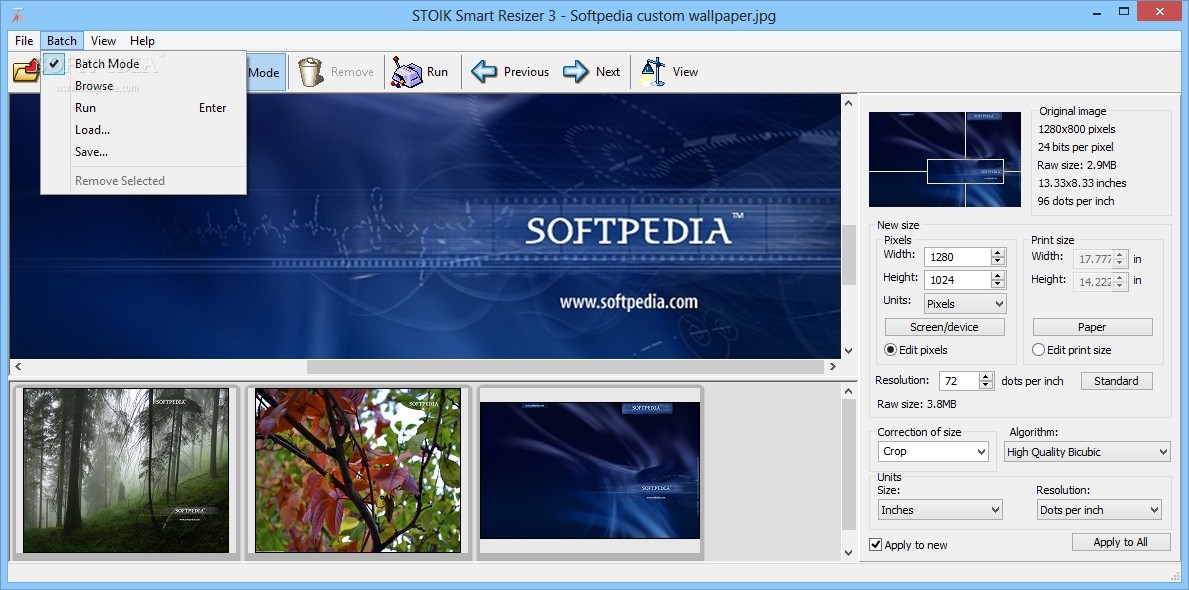Increase the Resolution spinner value
1189x590 pixels.
pos(986,376)
